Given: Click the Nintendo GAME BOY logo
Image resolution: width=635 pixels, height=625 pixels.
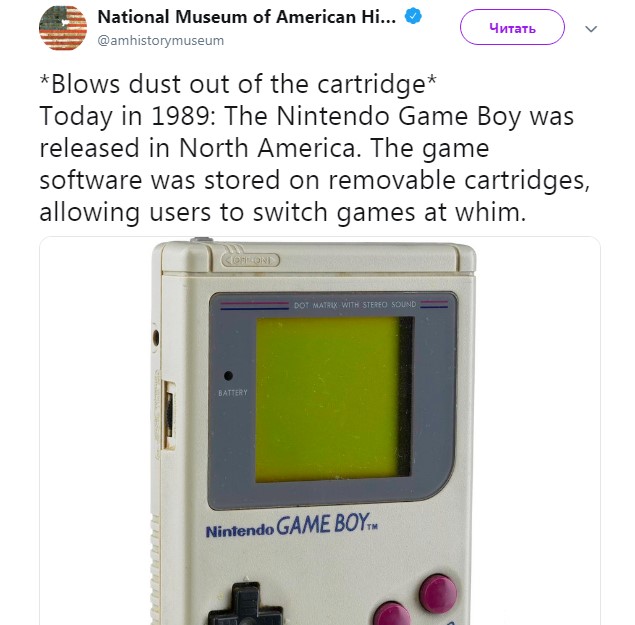Looking at the screenshot, I should click(292, 526).
